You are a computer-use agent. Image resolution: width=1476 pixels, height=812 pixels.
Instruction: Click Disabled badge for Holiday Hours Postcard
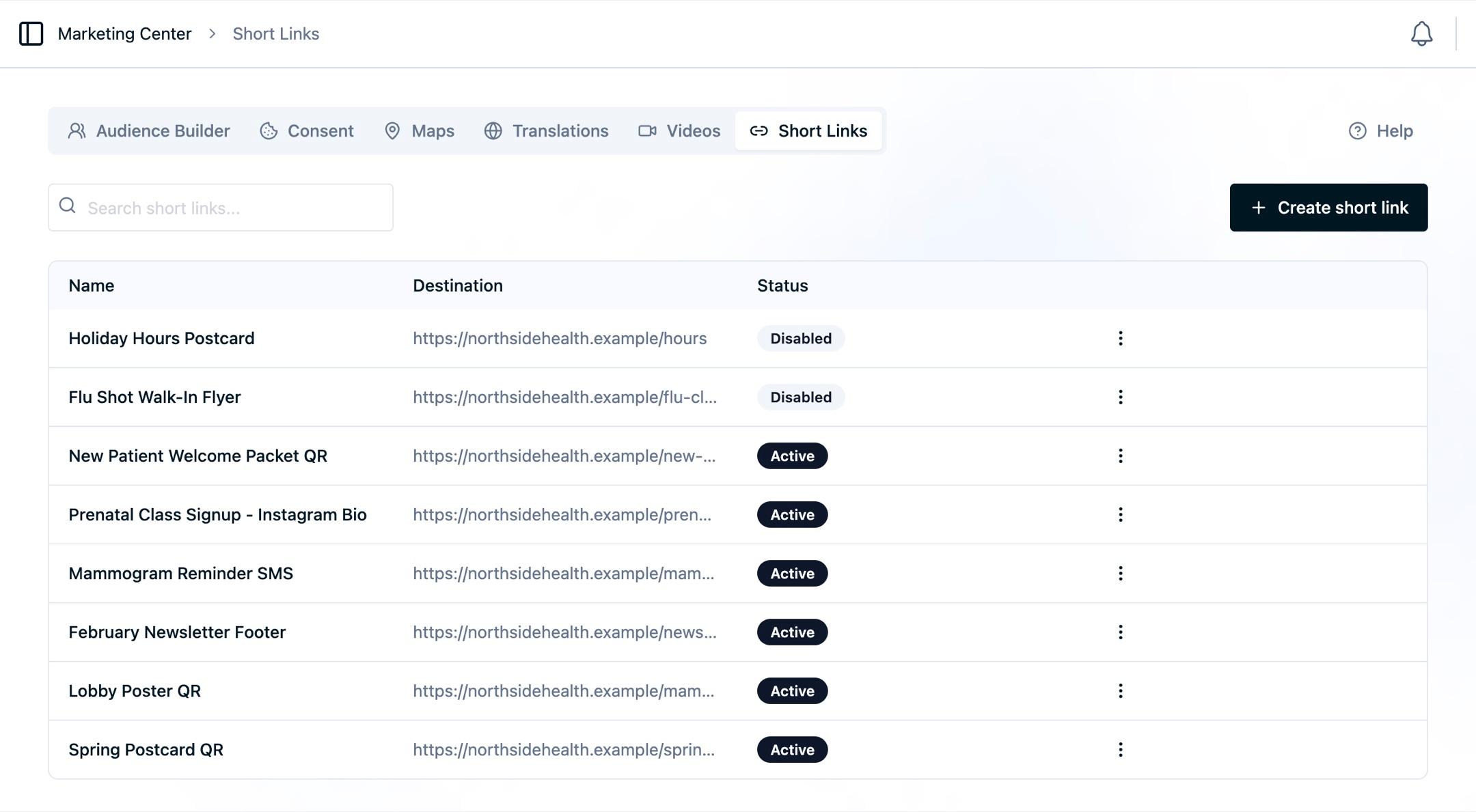(x=801, y=339)
